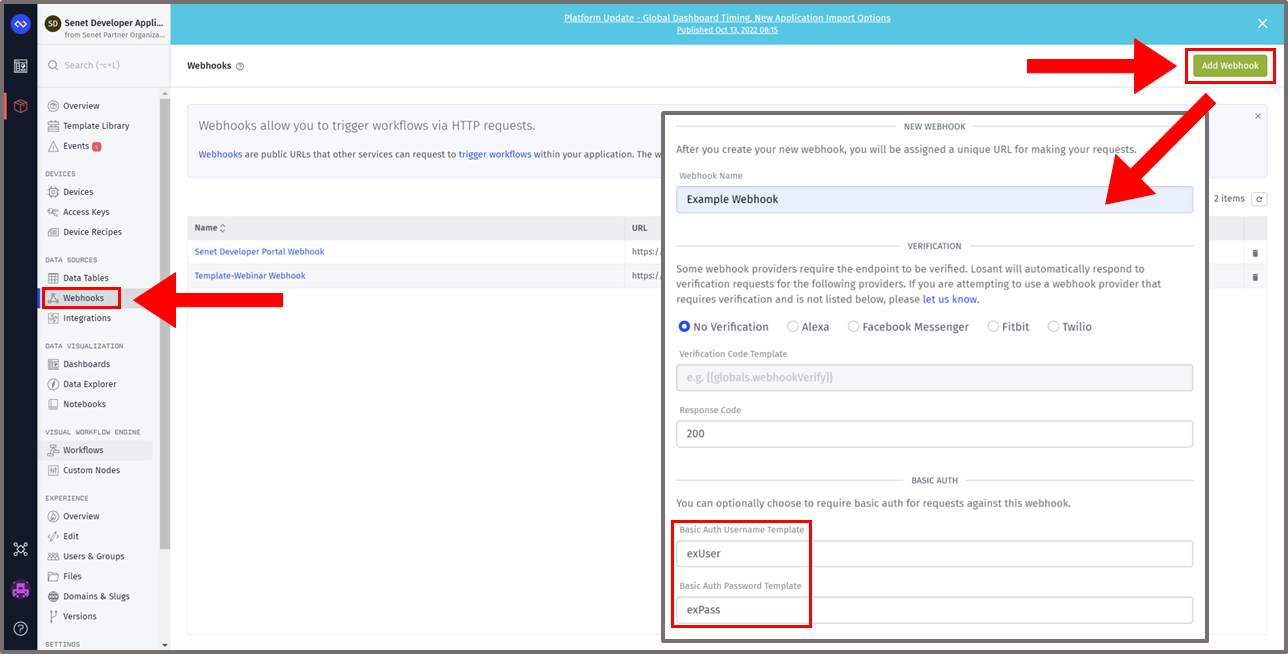The image size is (1288, 654).
Task: Click the Webhook Name field
Action: tap(934, 199)
